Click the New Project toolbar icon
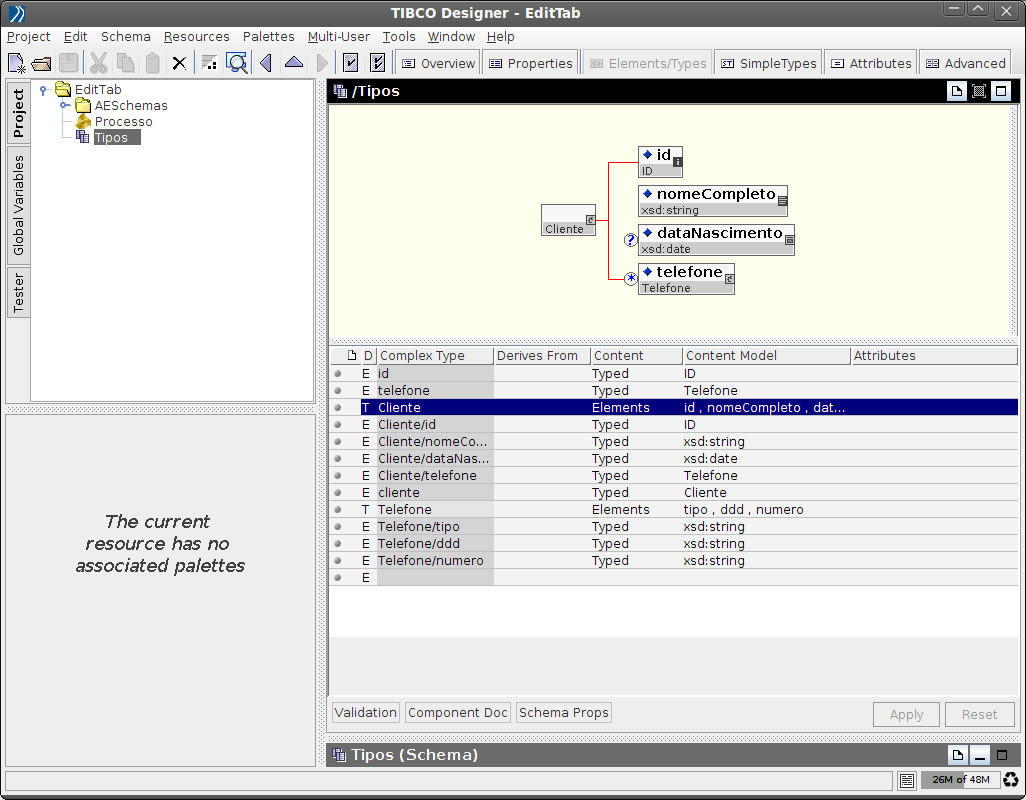 (17, 63)
